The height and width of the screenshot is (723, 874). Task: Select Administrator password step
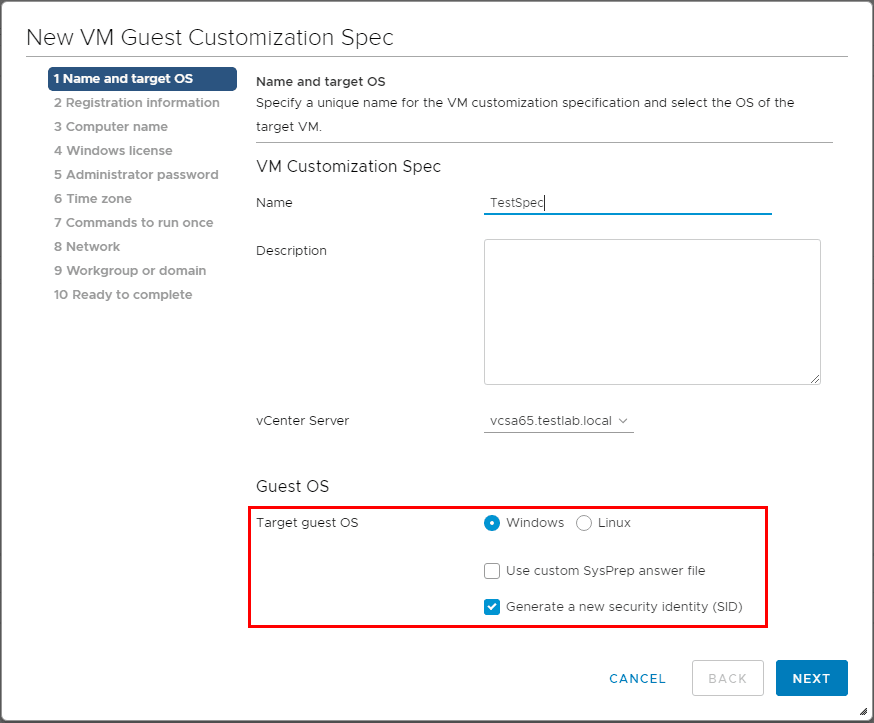tap(136, 175)
